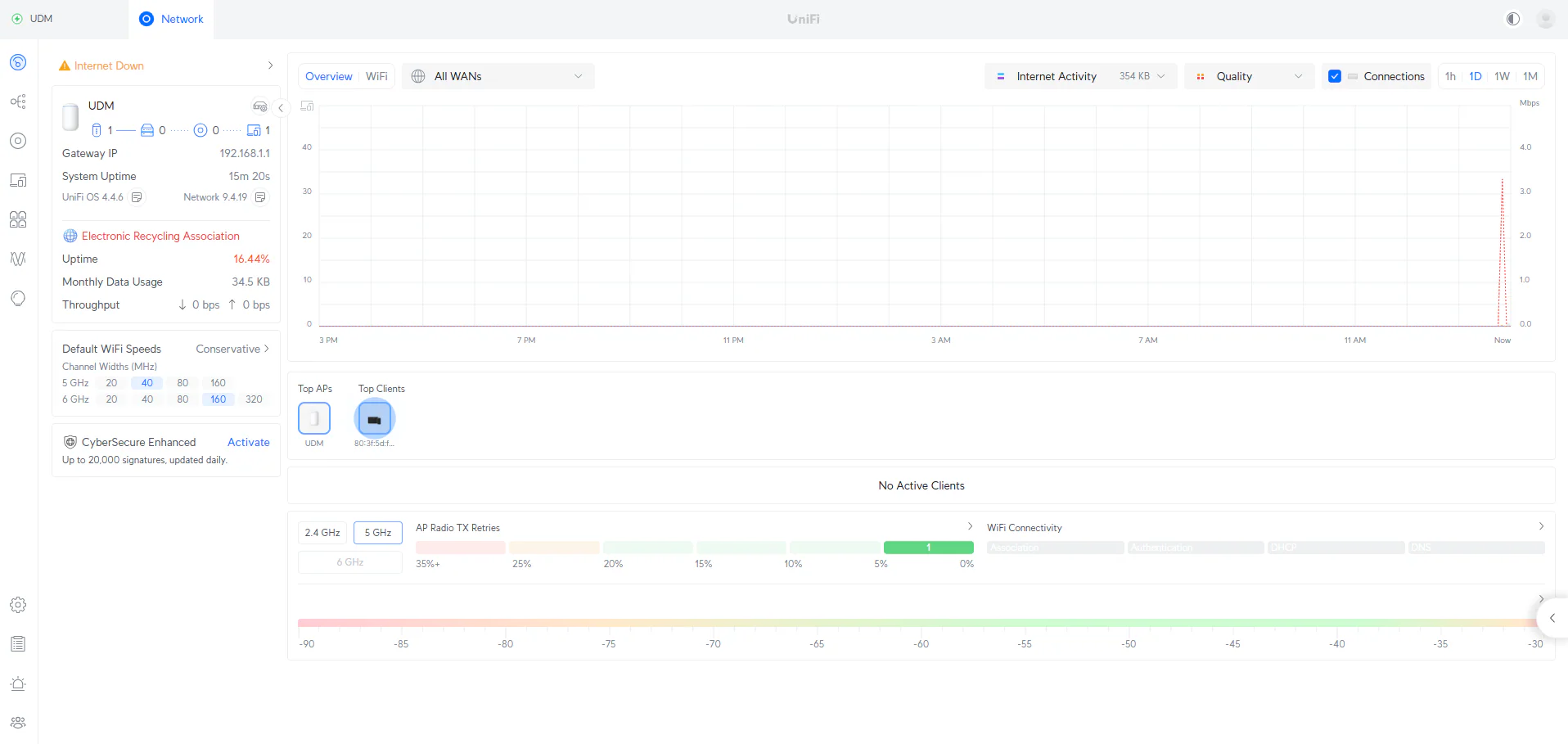Expand the Internet Down alert chevron
Viewport: 1568px width, 744px height.
(x=270, y=65)
